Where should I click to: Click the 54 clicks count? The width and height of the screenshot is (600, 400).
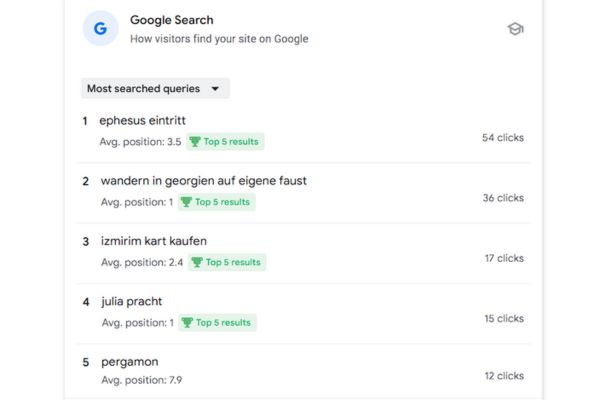[x=503, y=138]
